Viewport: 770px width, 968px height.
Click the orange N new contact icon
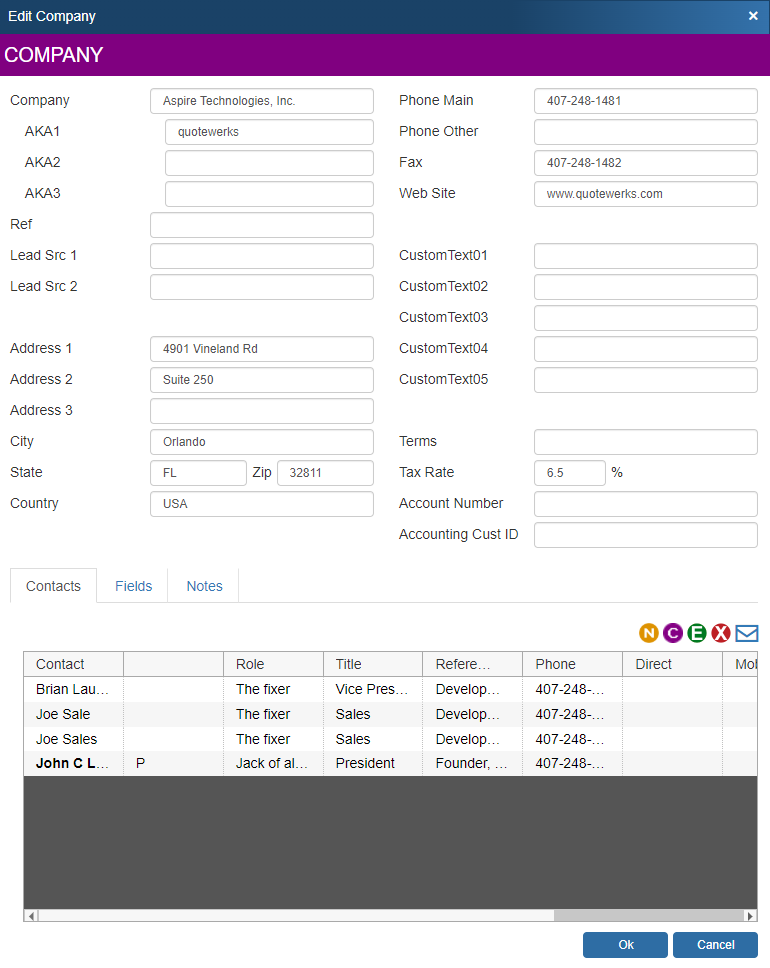click(x=649, y=633)
